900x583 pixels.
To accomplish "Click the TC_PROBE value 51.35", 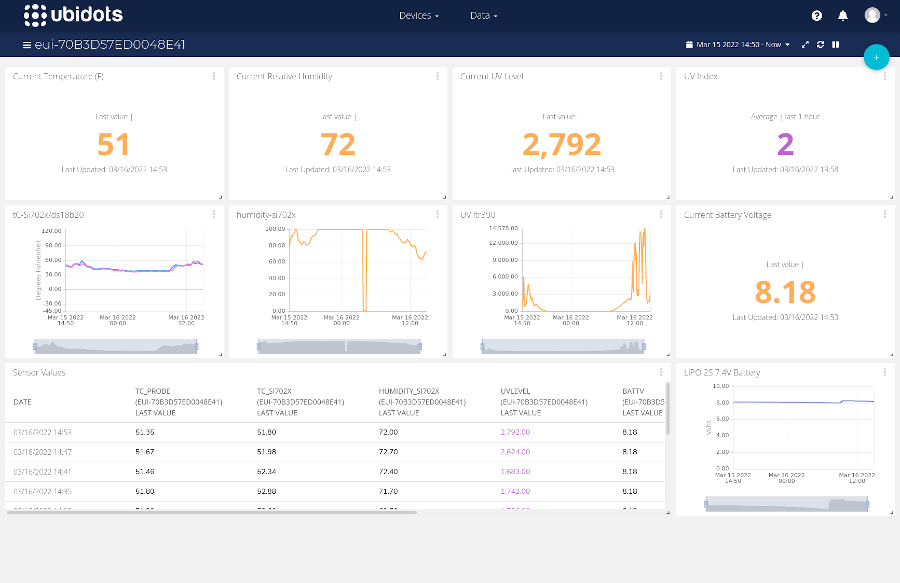I will (145, 432).
